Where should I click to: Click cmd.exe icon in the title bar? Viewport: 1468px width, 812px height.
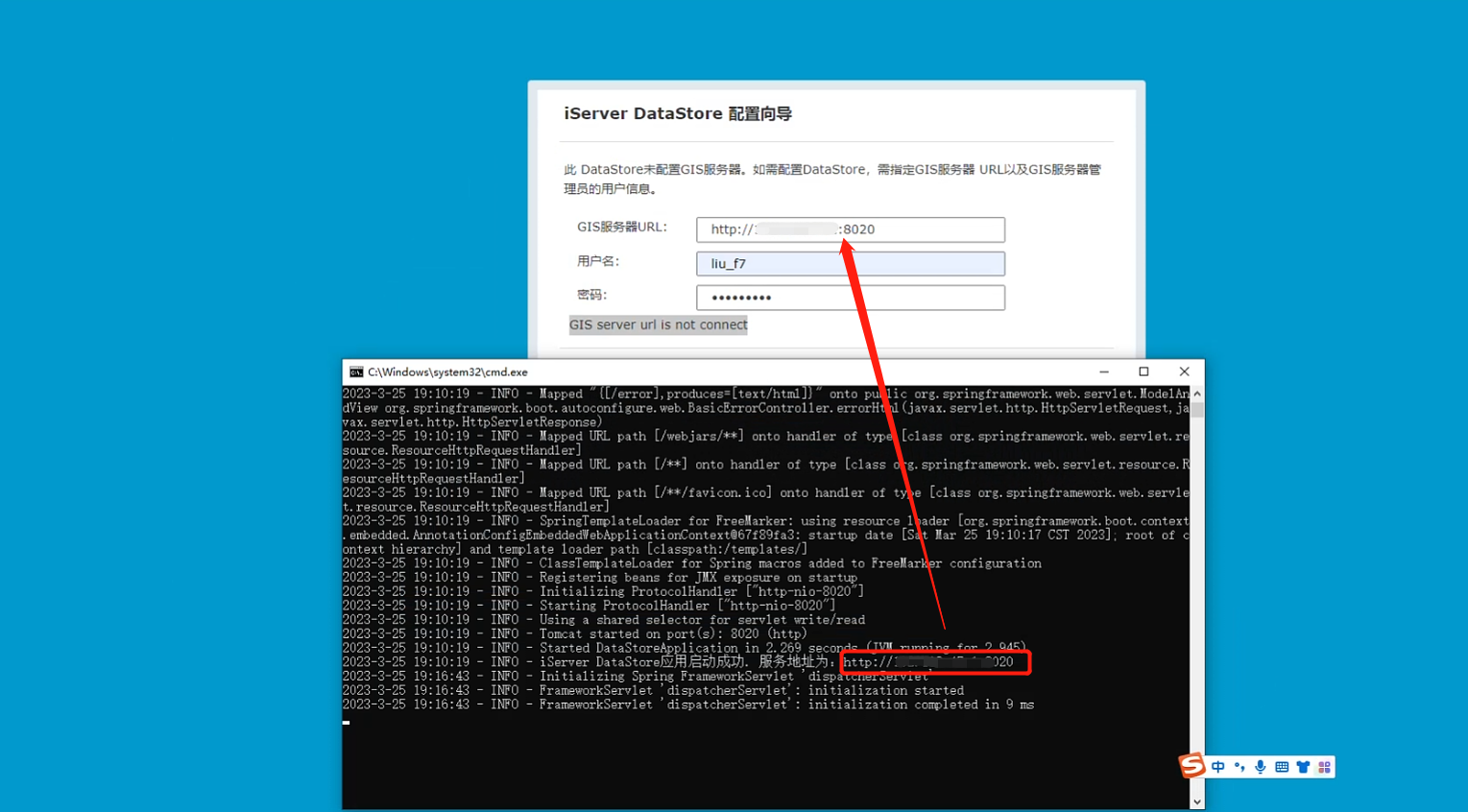tap(356, 372)
